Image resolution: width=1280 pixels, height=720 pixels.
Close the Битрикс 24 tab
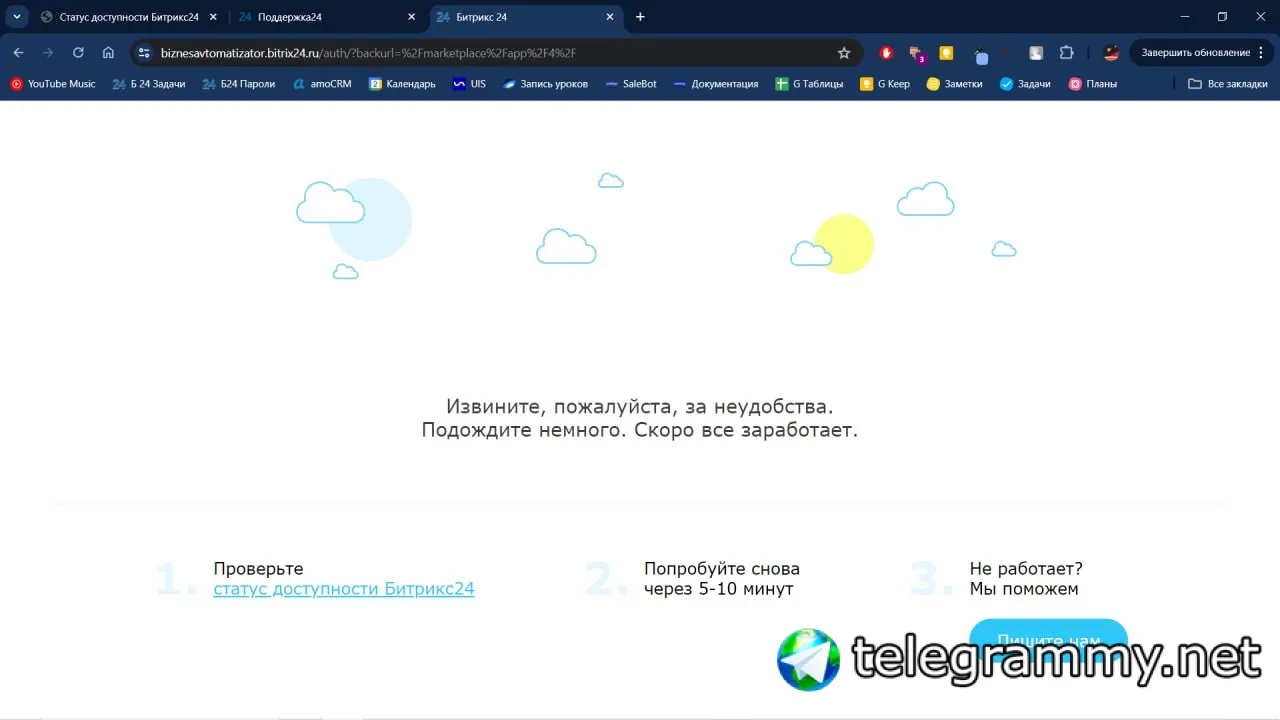(610, 17)
